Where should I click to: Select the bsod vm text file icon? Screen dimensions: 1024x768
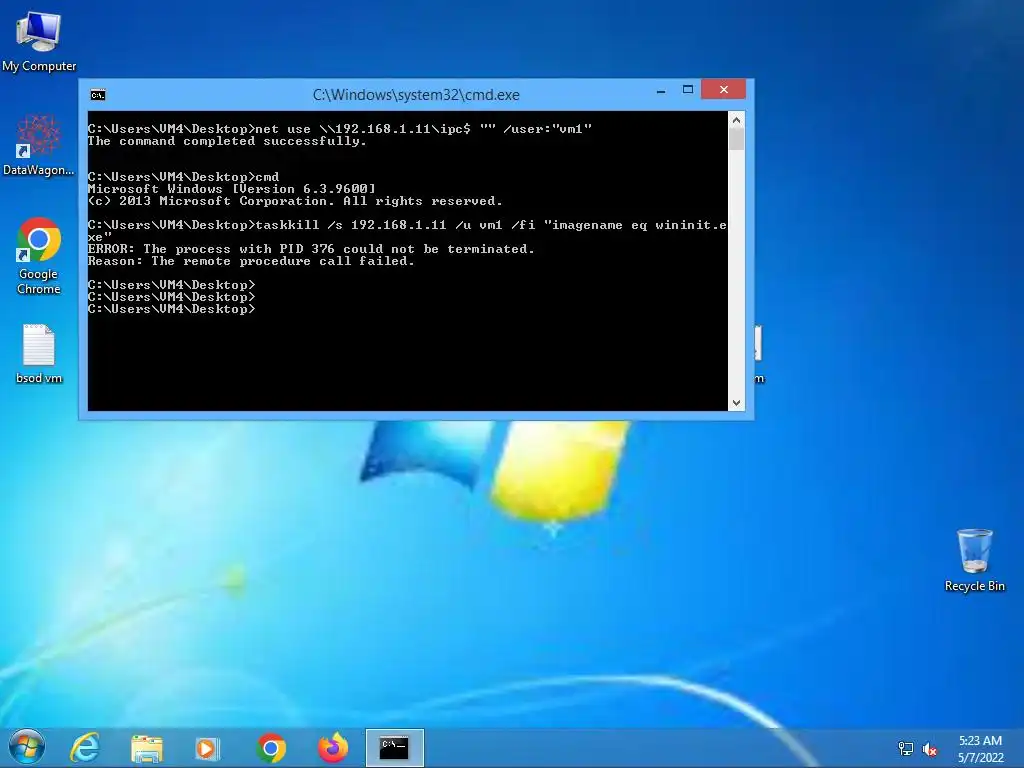[x=39, y=353]
